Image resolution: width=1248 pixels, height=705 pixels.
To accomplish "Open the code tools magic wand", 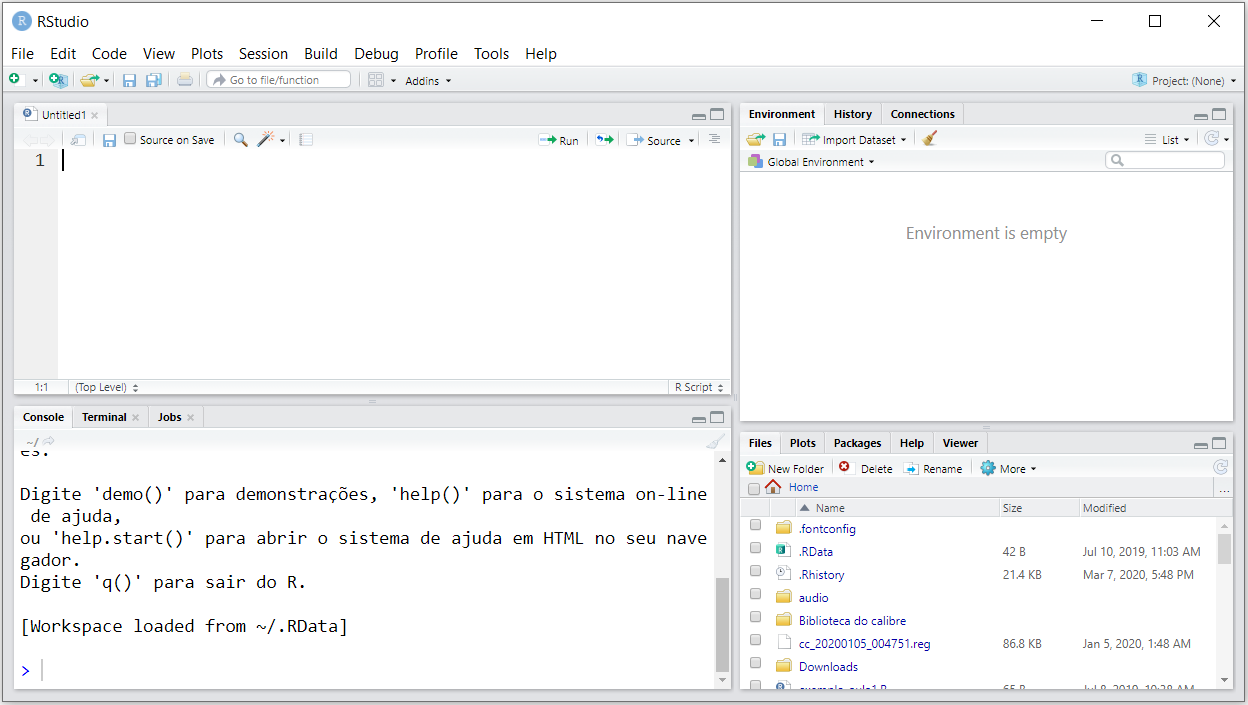I will click(x=266, y=140).
